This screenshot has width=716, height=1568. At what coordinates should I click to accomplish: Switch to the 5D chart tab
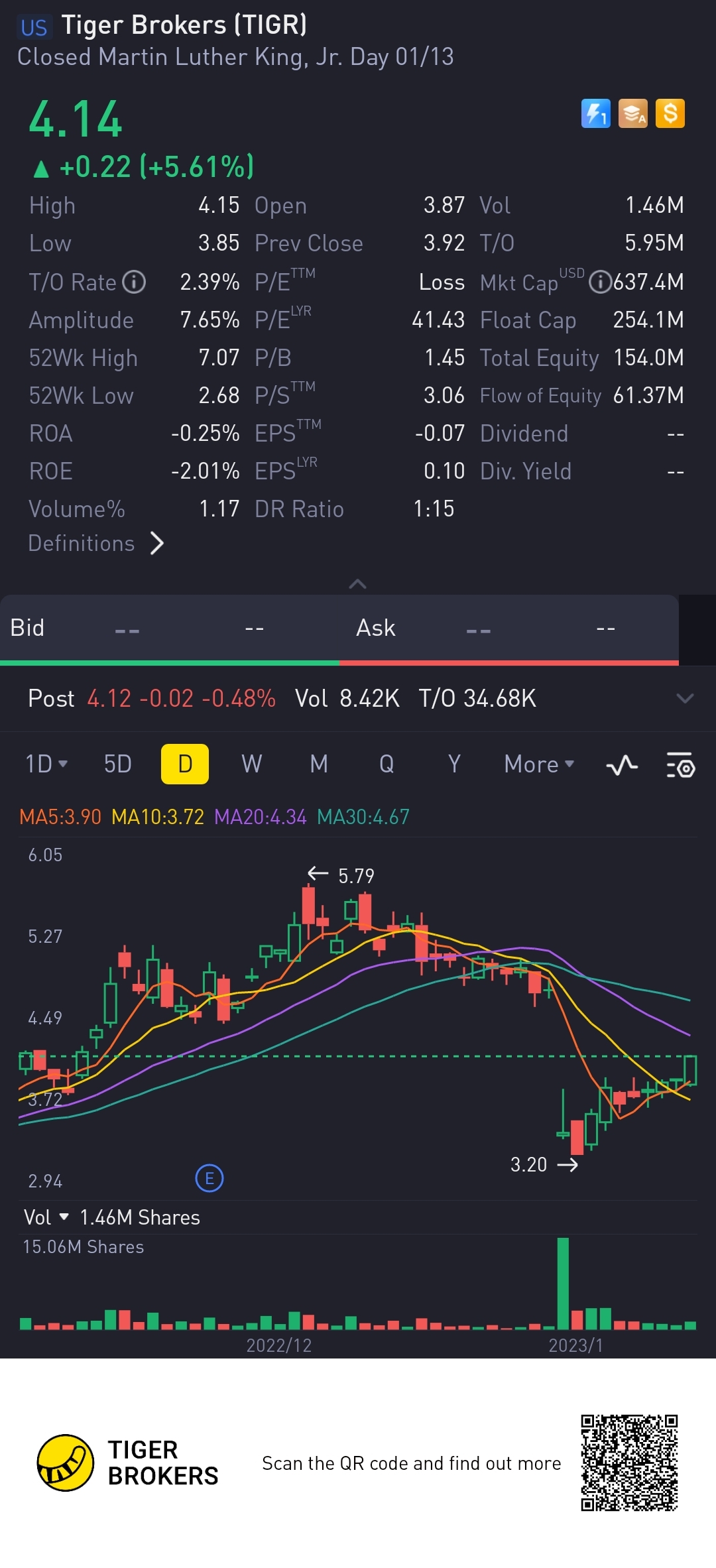118,764
